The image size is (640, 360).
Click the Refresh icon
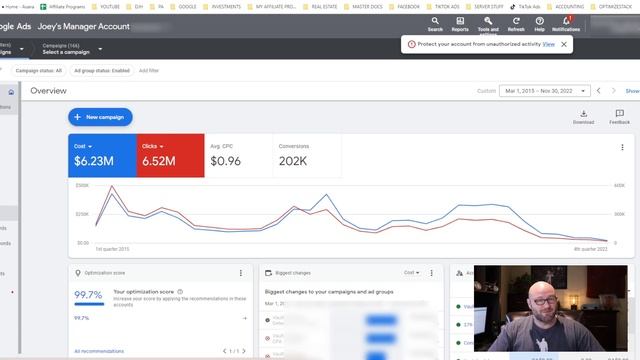(x=516, y=24)
